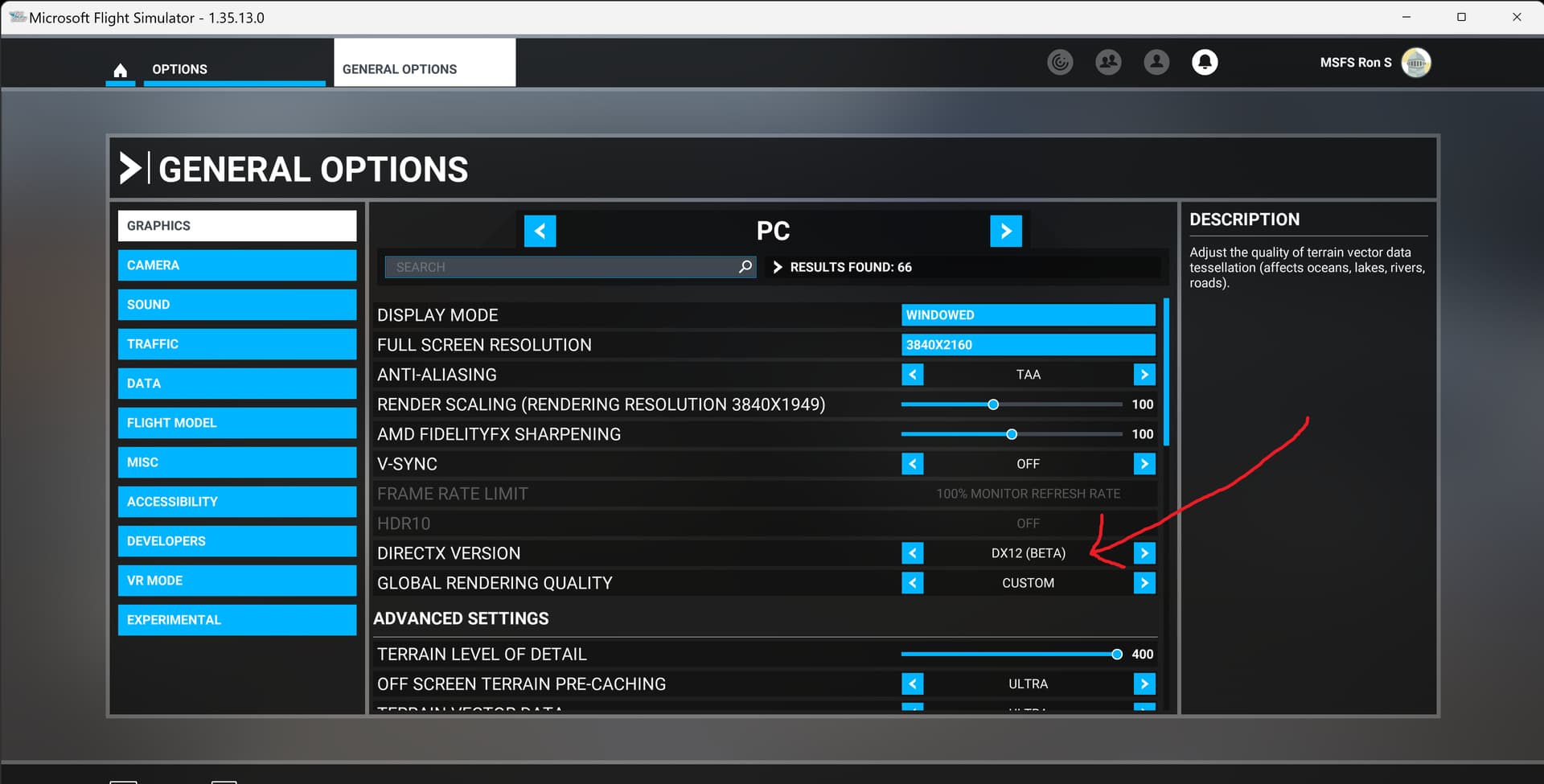
Task: Open the DEVELOPERS settings category
Action: point(237,541)
